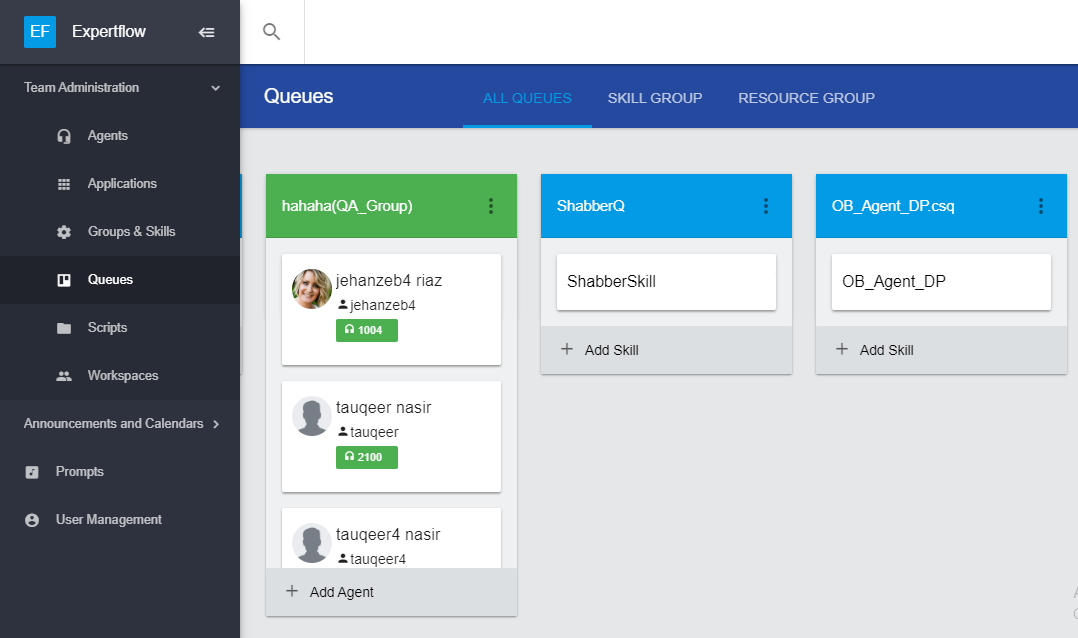This screenshot has width=1078, height=638.
Task: Open Agents via the headset icon
Action: click(x=64, y=136)
